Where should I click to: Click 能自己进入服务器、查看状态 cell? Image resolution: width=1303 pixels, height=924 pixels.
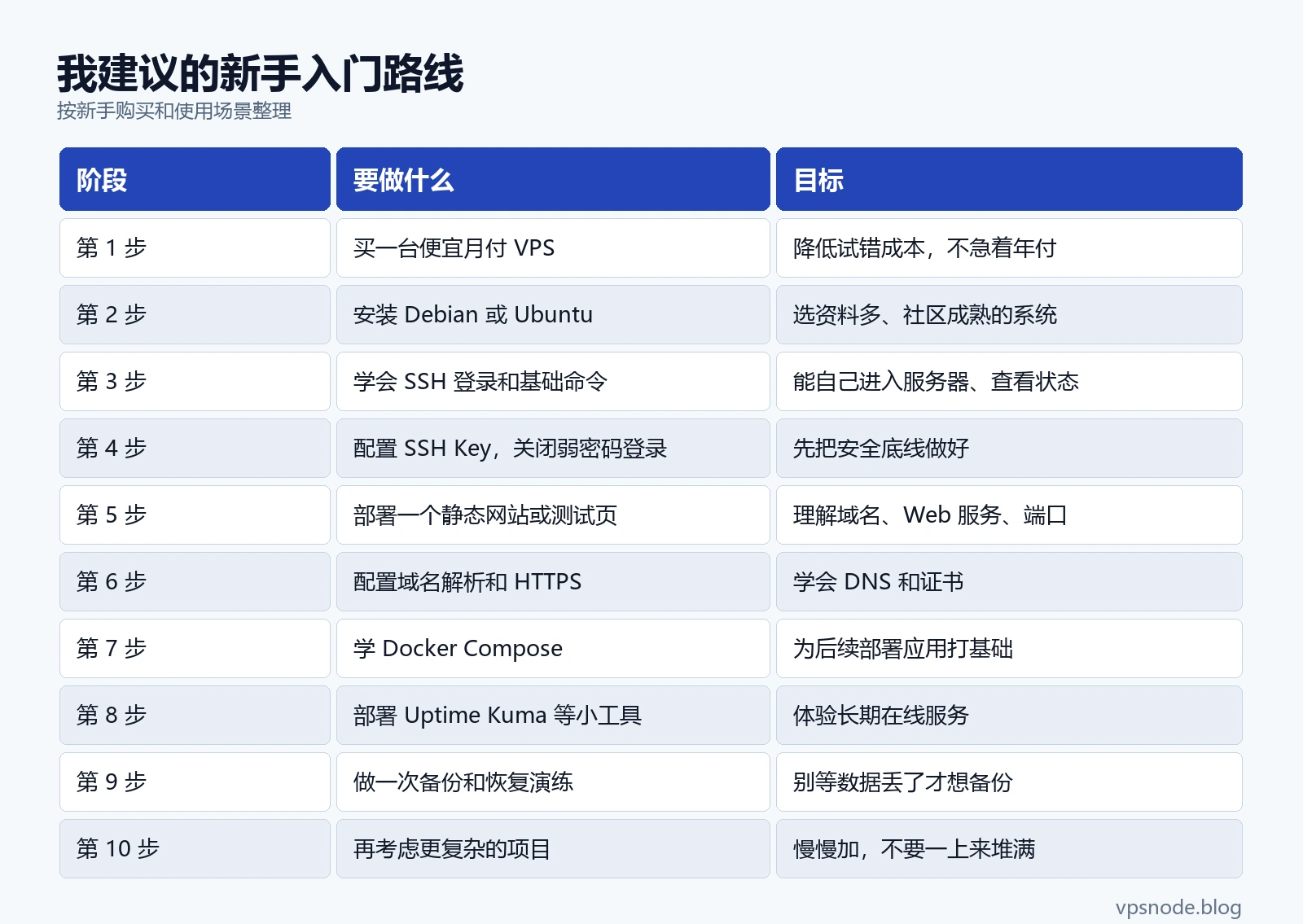click(x=1009, y=381)
